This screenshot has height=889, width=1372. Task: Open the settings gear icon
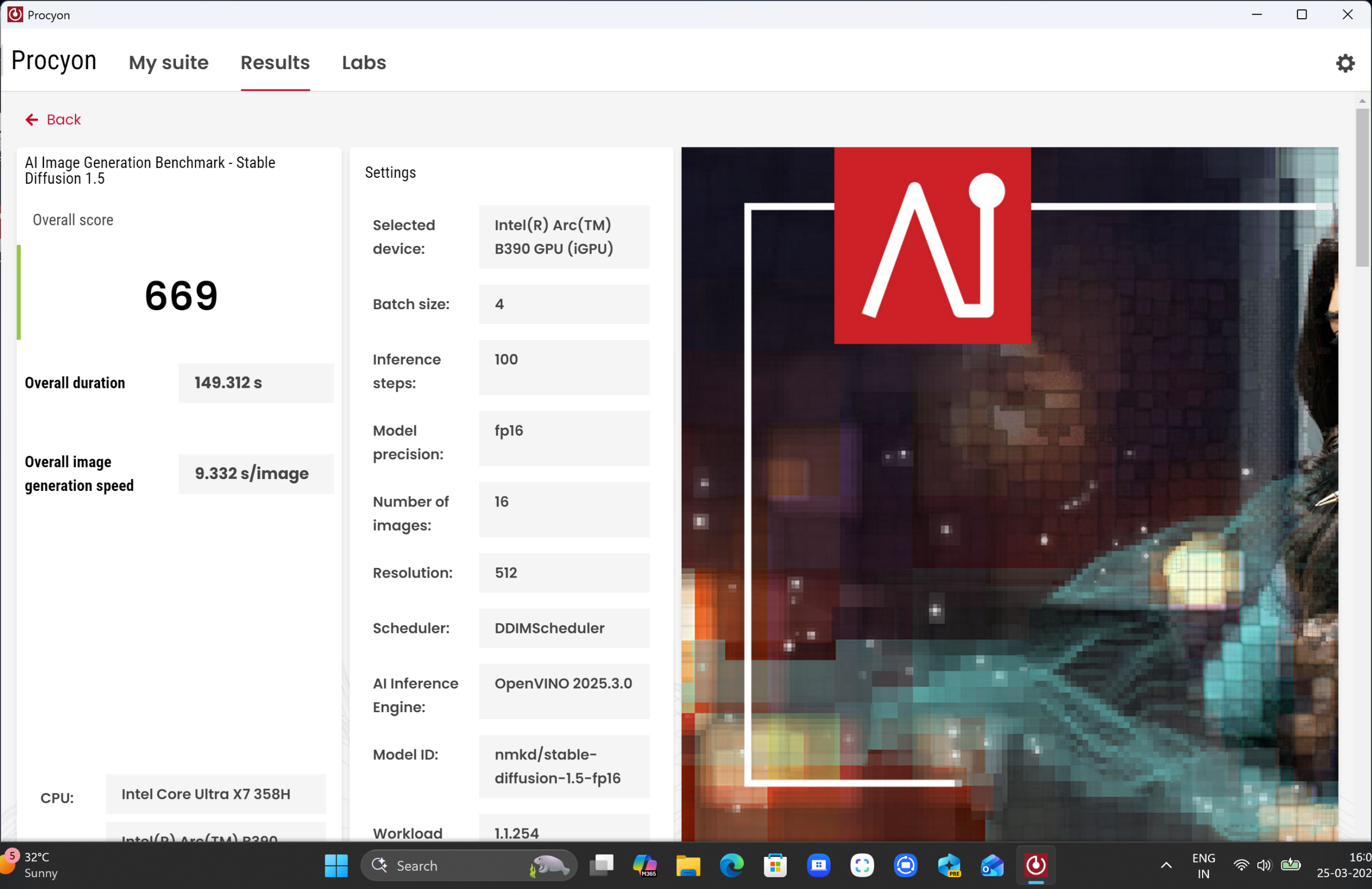1345,63
